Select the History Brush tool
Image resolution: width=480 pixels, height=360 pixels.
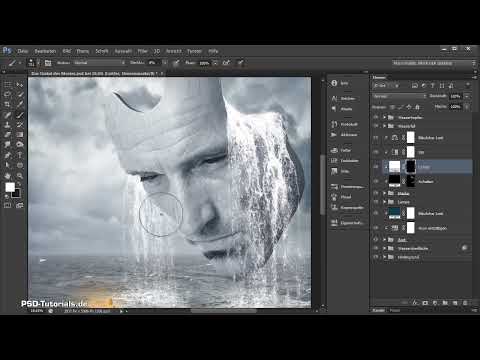20,125
